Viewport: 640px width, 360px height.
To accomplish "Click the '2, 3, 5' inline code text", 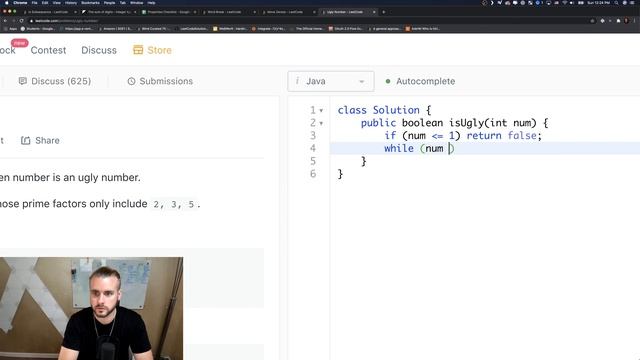I will pos(173,204).
